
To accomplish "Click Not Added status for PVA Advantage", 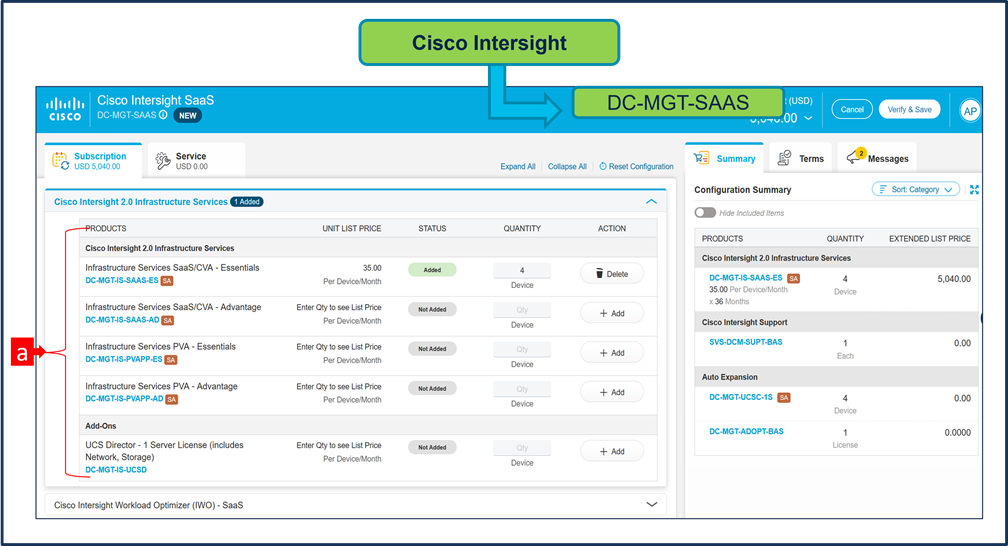I will point(432,388).
